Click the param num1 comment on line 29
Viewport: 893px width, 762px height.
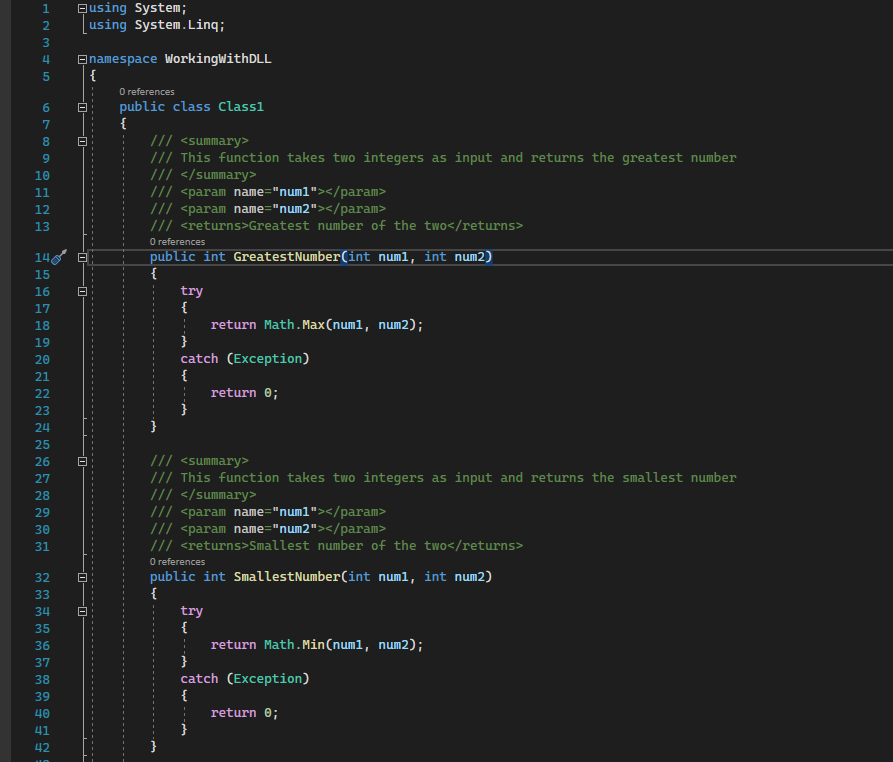point(268,512)
